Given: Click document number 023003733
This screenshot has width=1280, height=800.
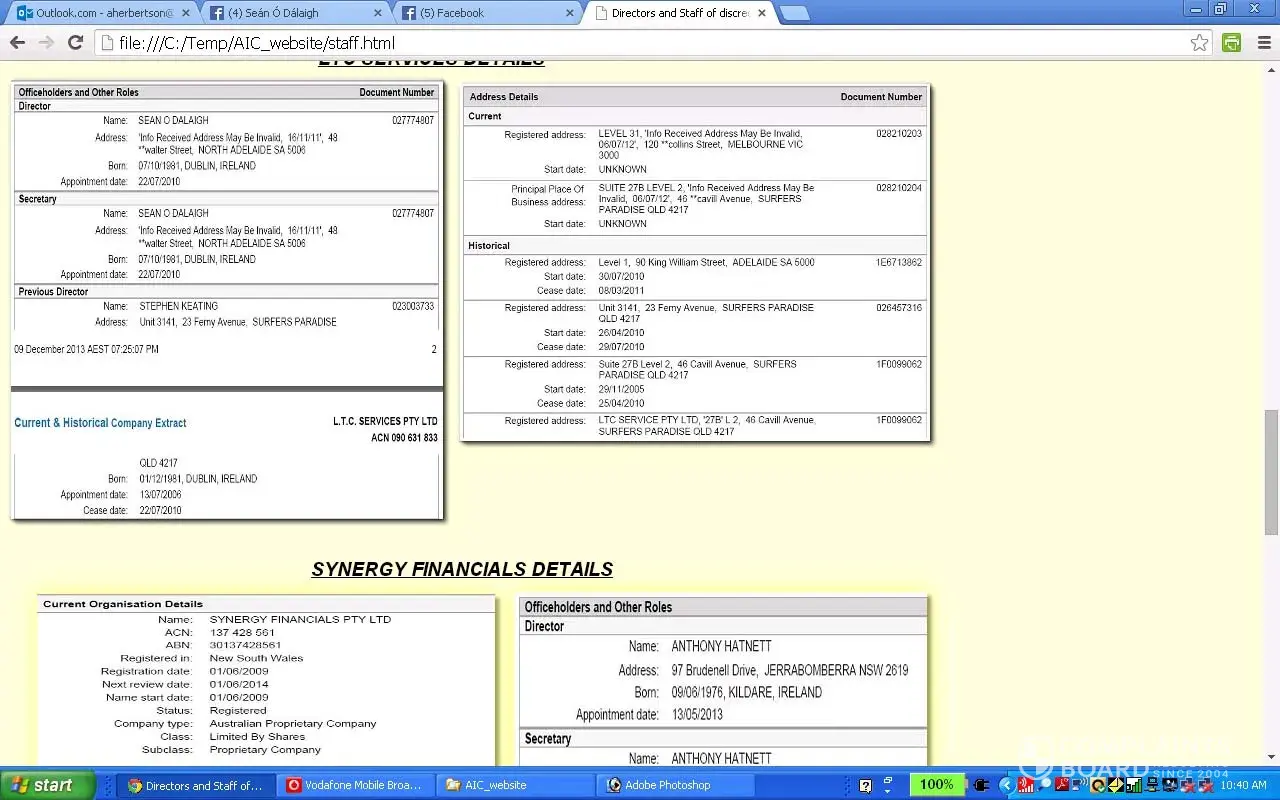Looking at the screenshot, I should point(413,306).
